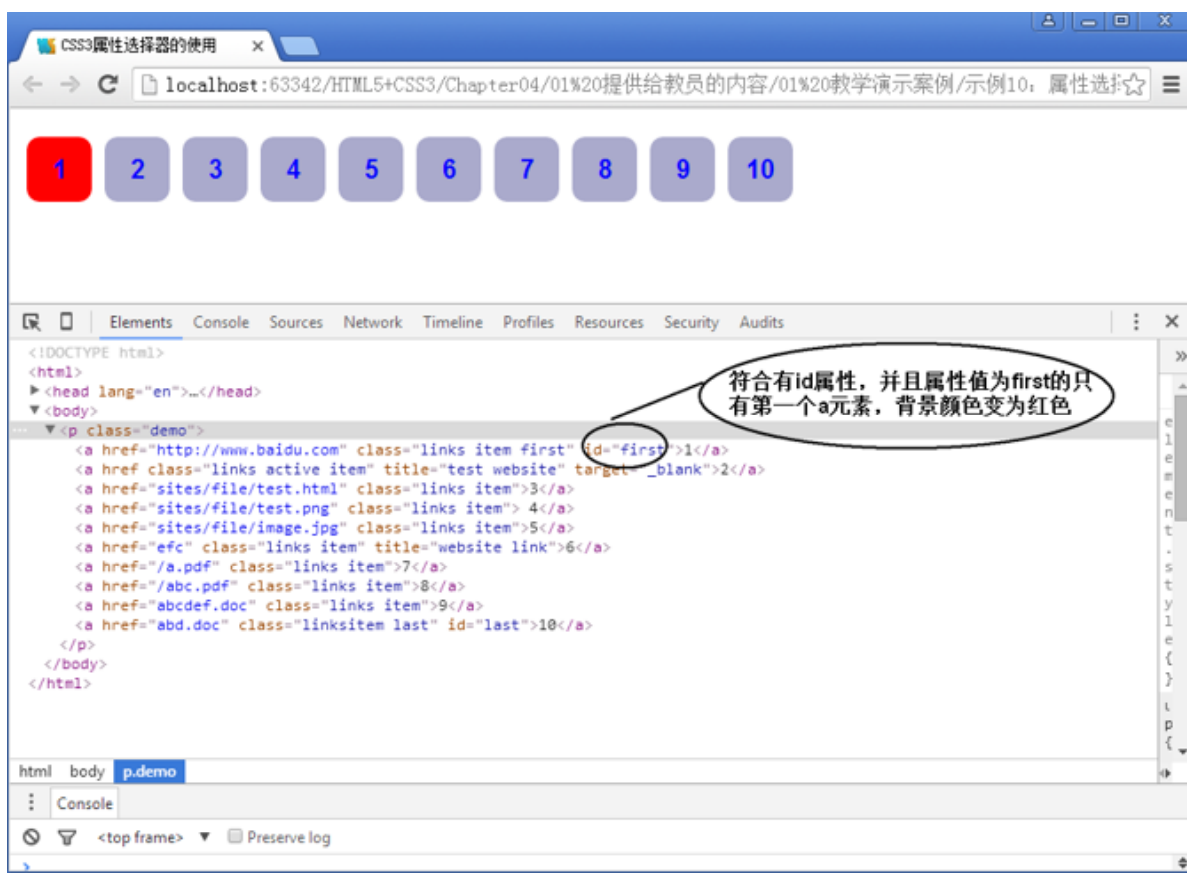Select html in the breadcrumb bar

click(x=36, y=771)
